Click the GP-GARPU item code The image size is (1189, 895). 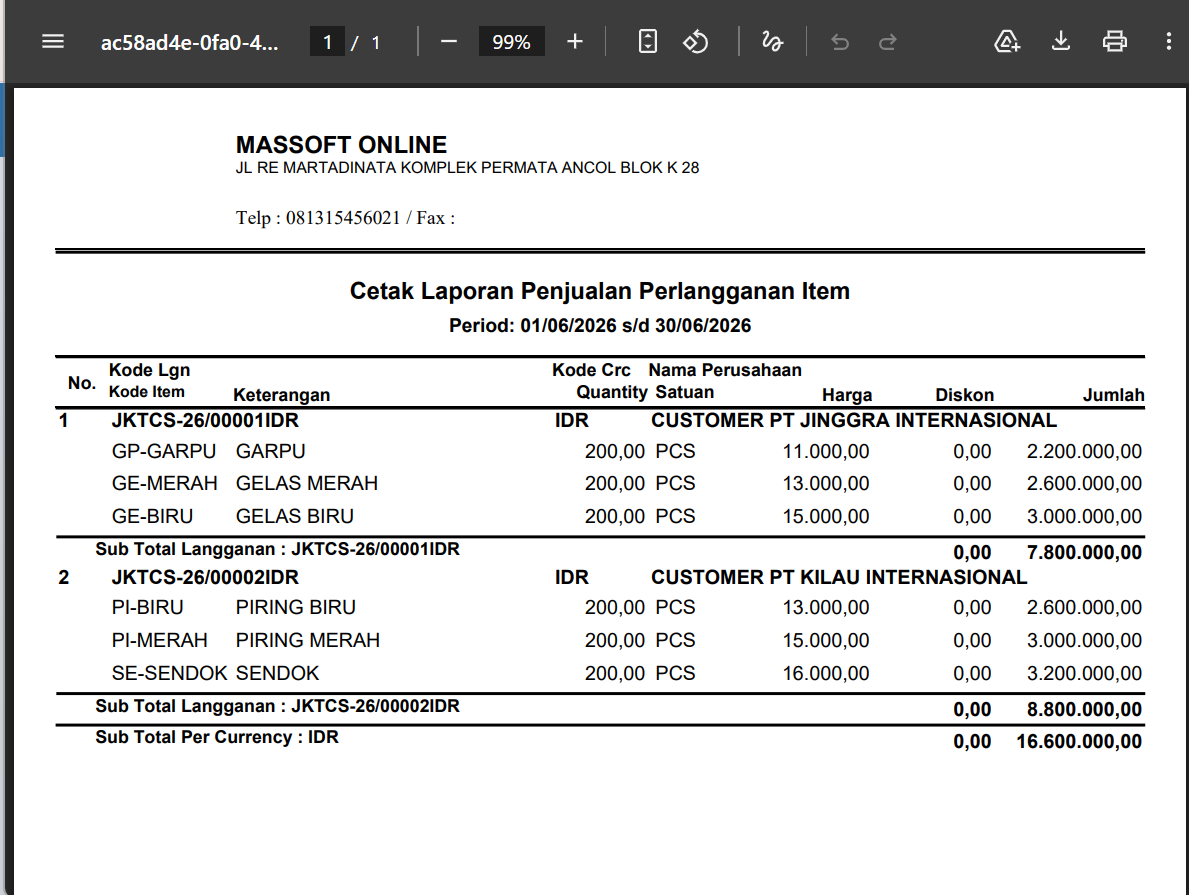point(164,451)
